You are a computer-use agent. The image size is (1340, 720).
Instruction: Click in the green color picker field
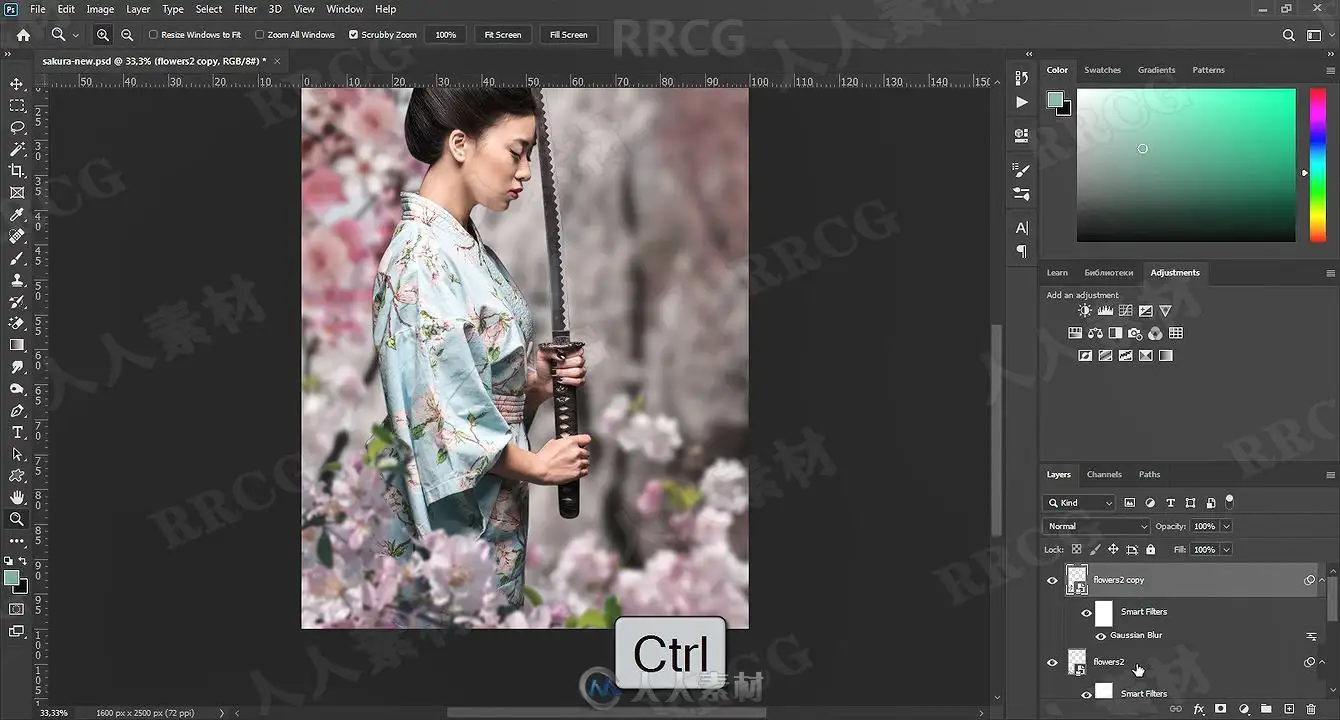[x=1186, y=165]
